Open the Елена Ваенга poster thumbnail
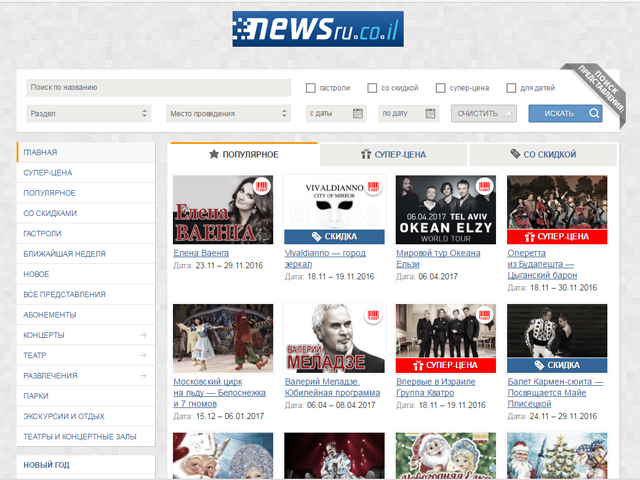Image resolution: width=640 pixels, height=480 pixels. [223, 210]
